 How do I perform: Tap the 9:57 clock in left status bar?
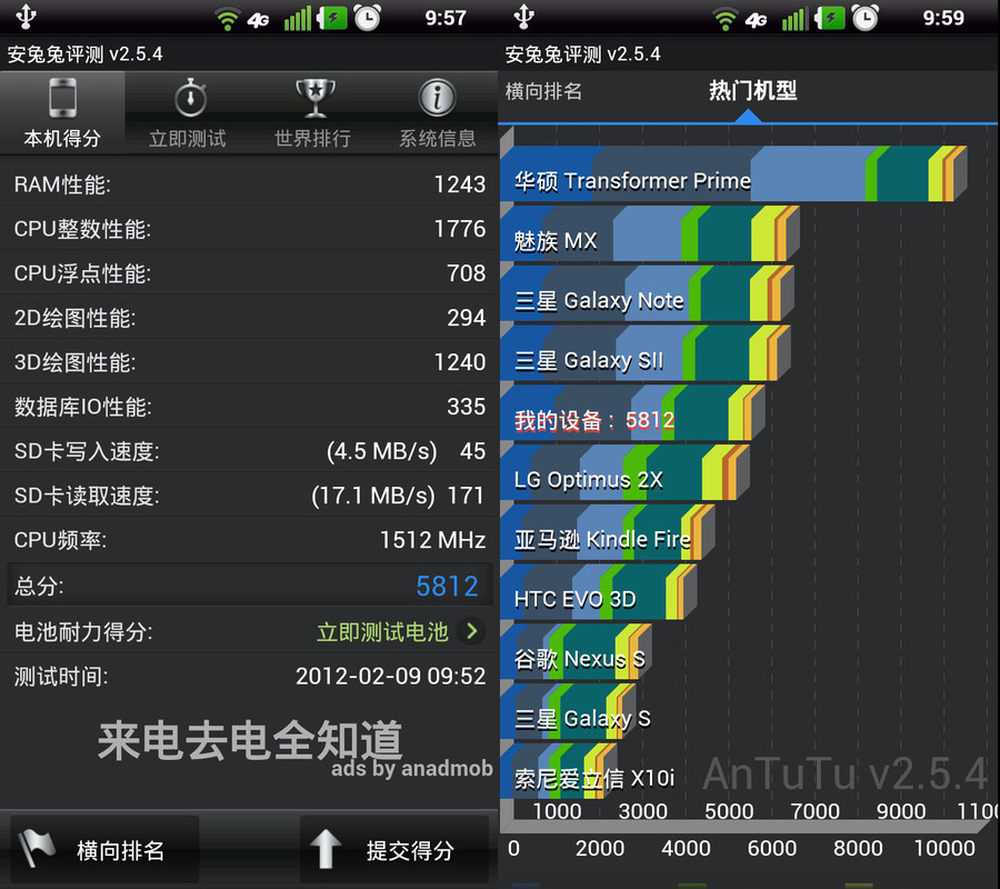tap(446, 18)
